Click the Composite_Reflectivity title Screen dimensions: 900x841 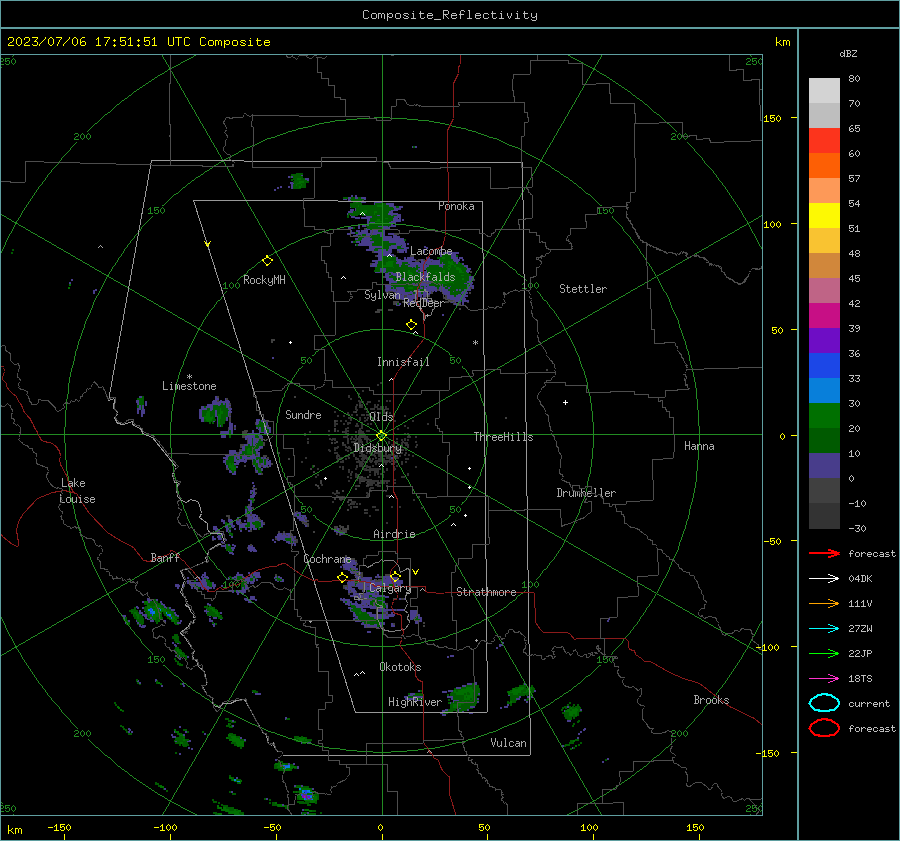pos(450,15)
